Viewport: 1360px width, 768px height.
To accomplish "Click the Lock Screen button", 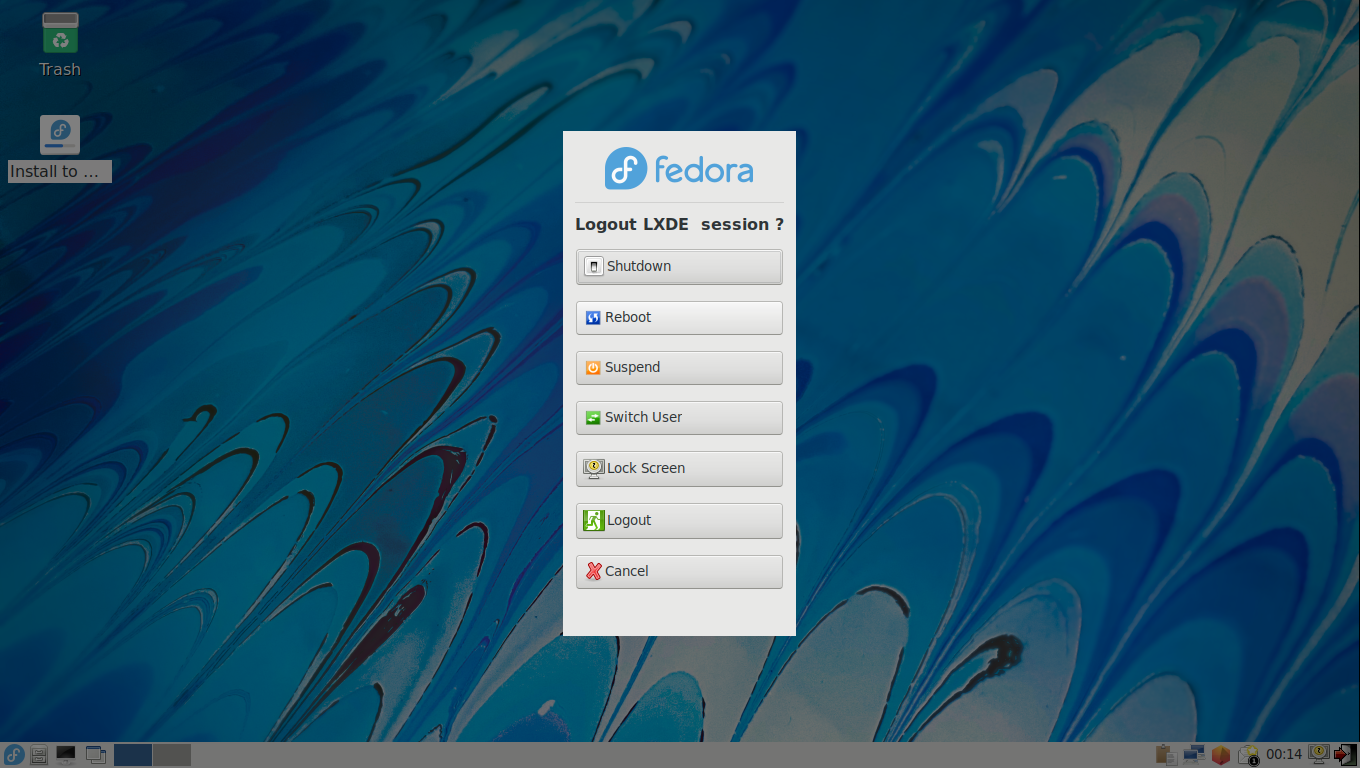I will (x=679, y=469).
